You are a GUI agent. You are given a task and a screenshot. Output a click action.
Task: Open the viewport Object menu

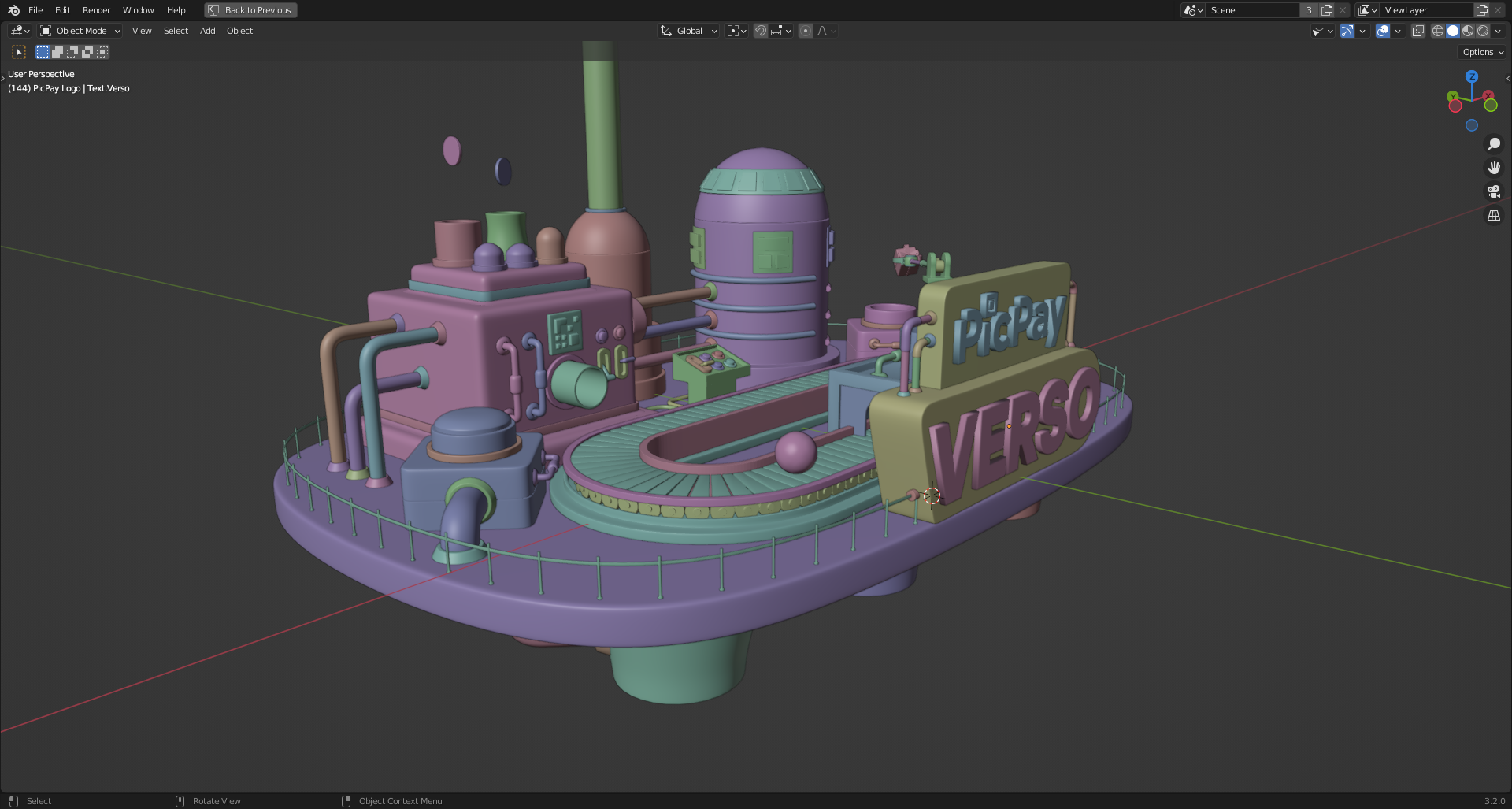click(x=239, y=31)
